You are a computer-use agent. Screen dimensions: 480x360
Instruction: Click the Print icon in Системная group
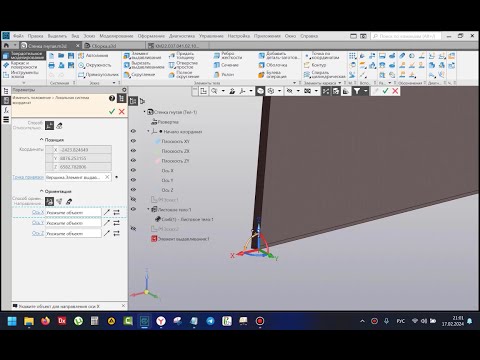[x=51, y=65]
